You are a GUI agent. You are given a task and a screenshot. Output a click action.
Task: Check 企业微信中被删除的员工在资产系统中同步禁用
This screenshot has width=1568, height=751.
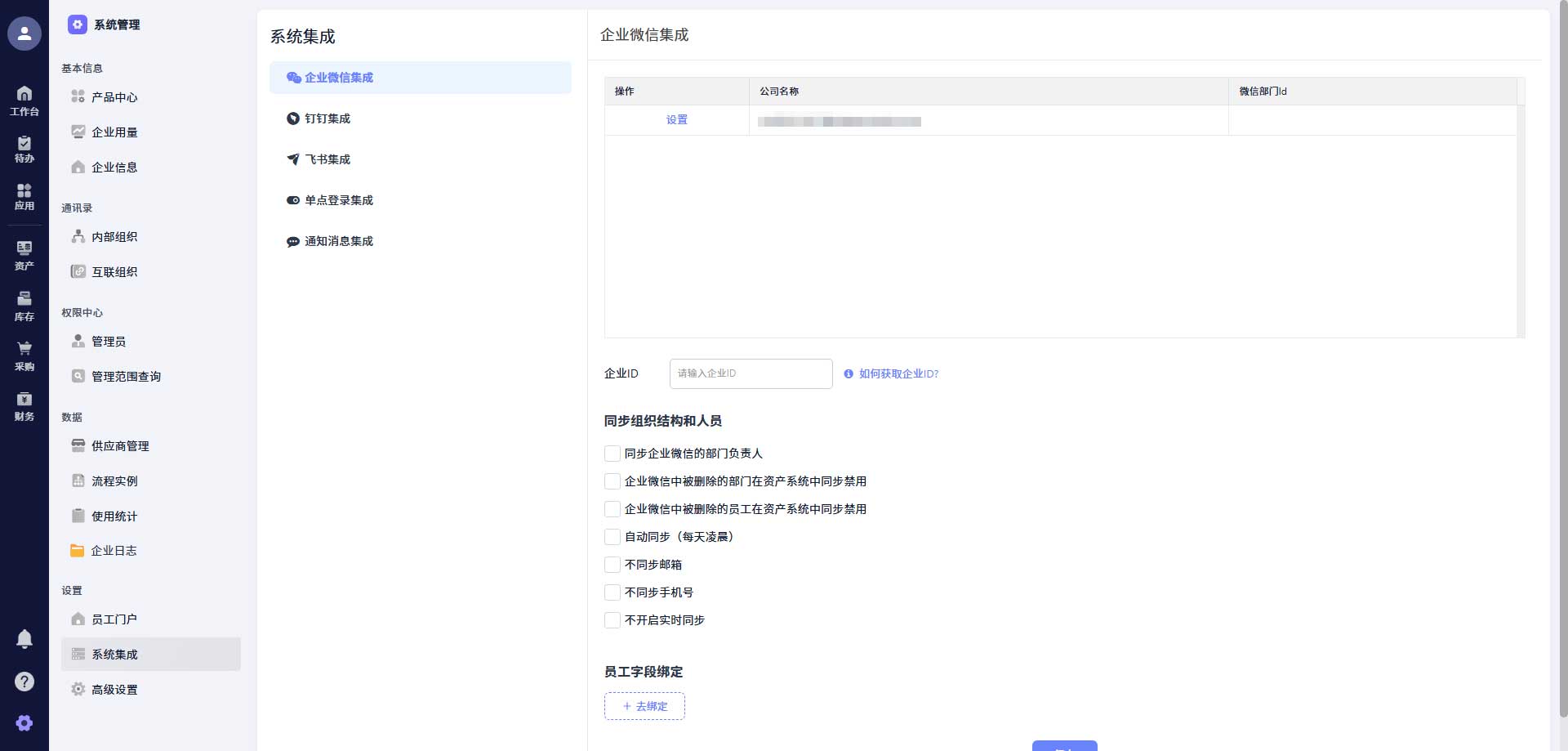click(x=612, y=509)
